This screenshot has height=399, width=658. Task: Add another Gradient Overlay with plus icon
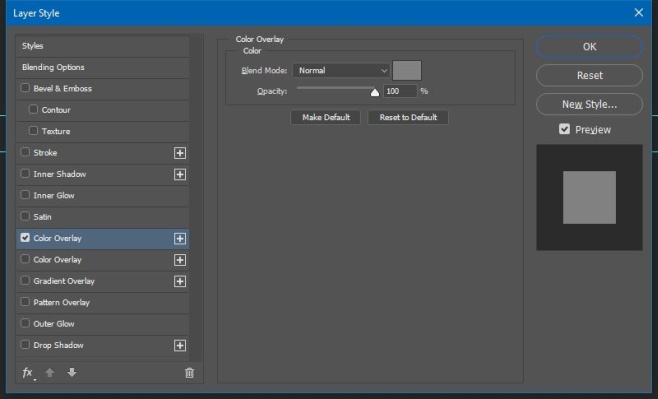point(180,281)
